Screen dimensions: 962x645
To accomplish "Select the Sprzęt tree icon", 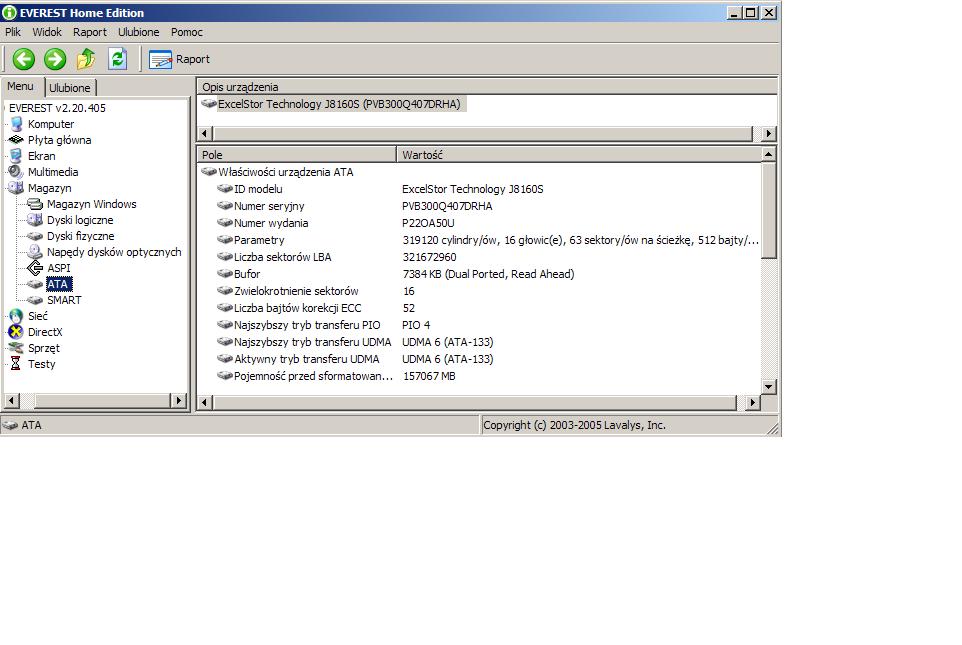I will [x=17, y=348].
